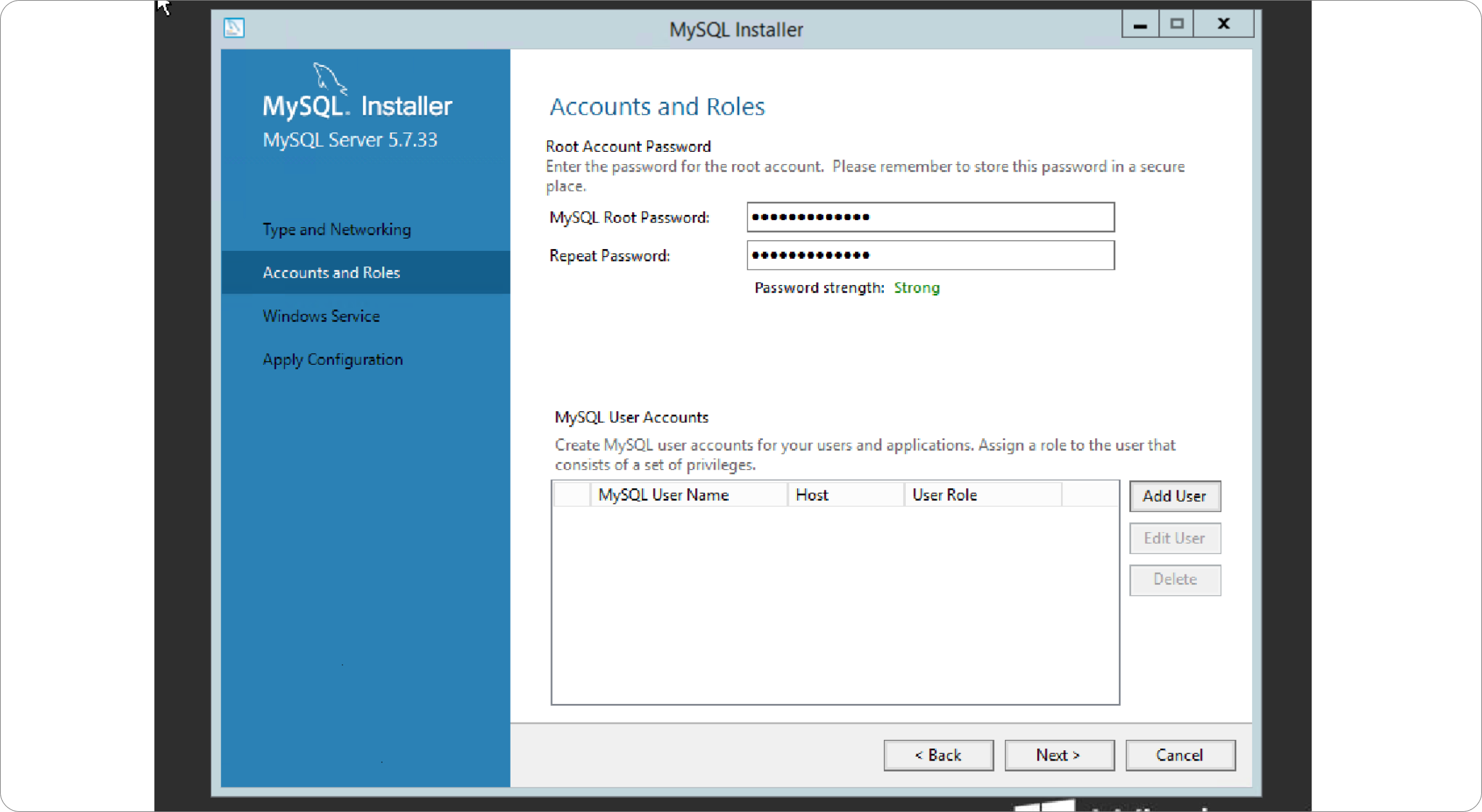Proceed with the Next button

1059,755
